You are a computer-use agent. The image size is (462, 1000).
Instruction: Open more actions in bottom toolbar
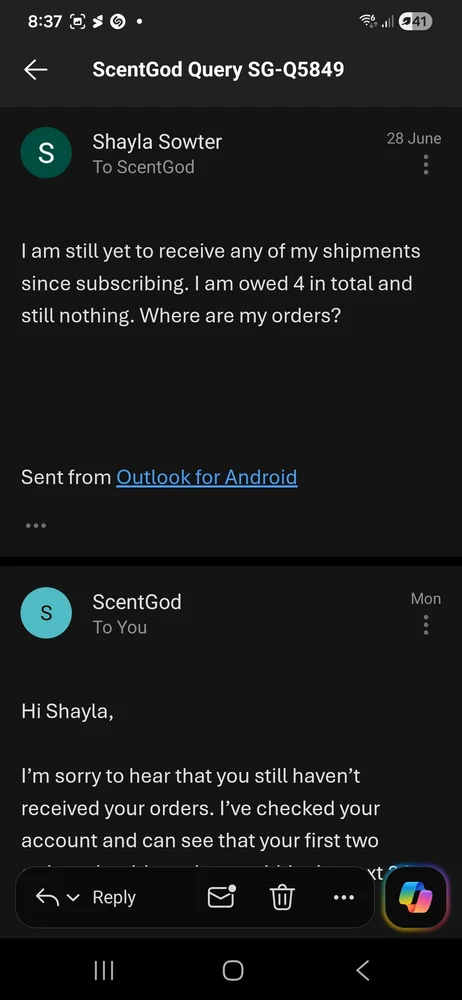[343, 898]
